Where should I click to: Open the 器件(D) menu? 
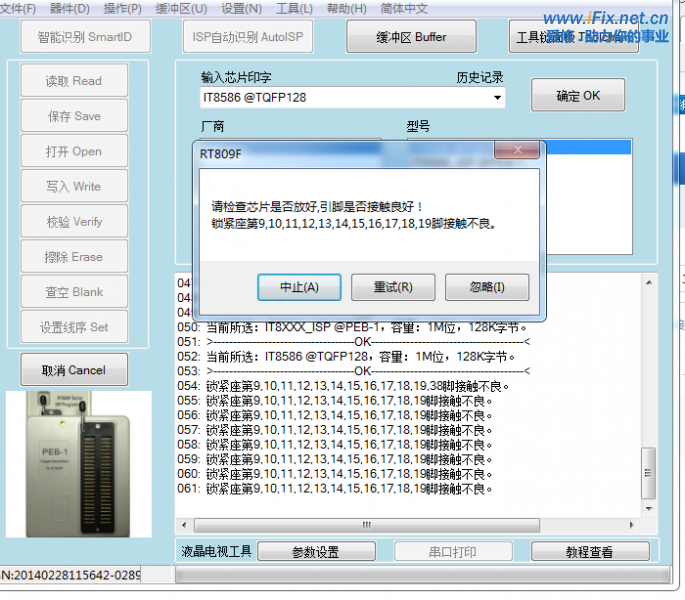(x=69, y=8)
